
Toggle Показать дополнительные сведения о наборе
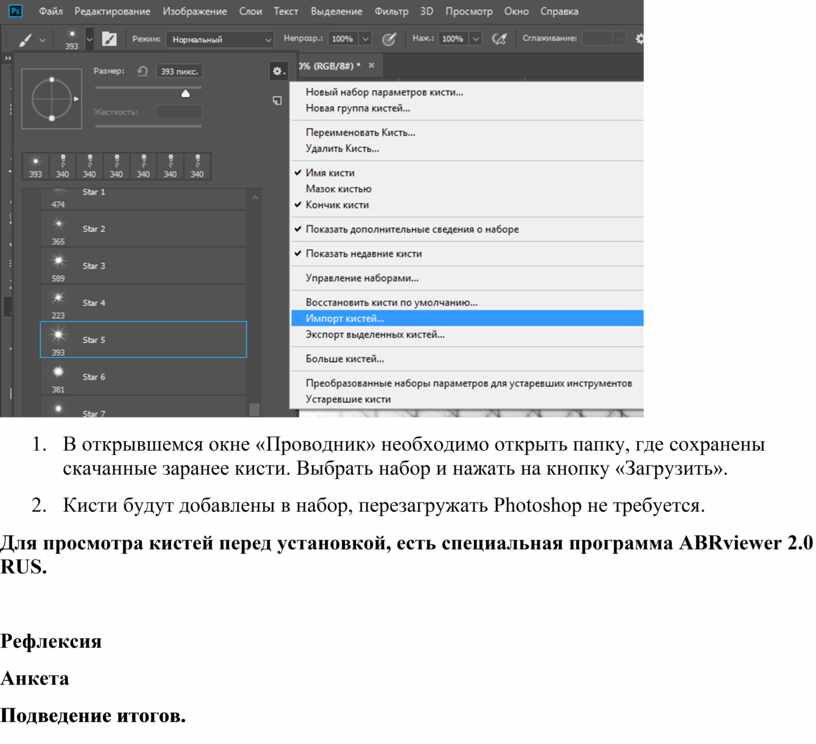[412, 229]
